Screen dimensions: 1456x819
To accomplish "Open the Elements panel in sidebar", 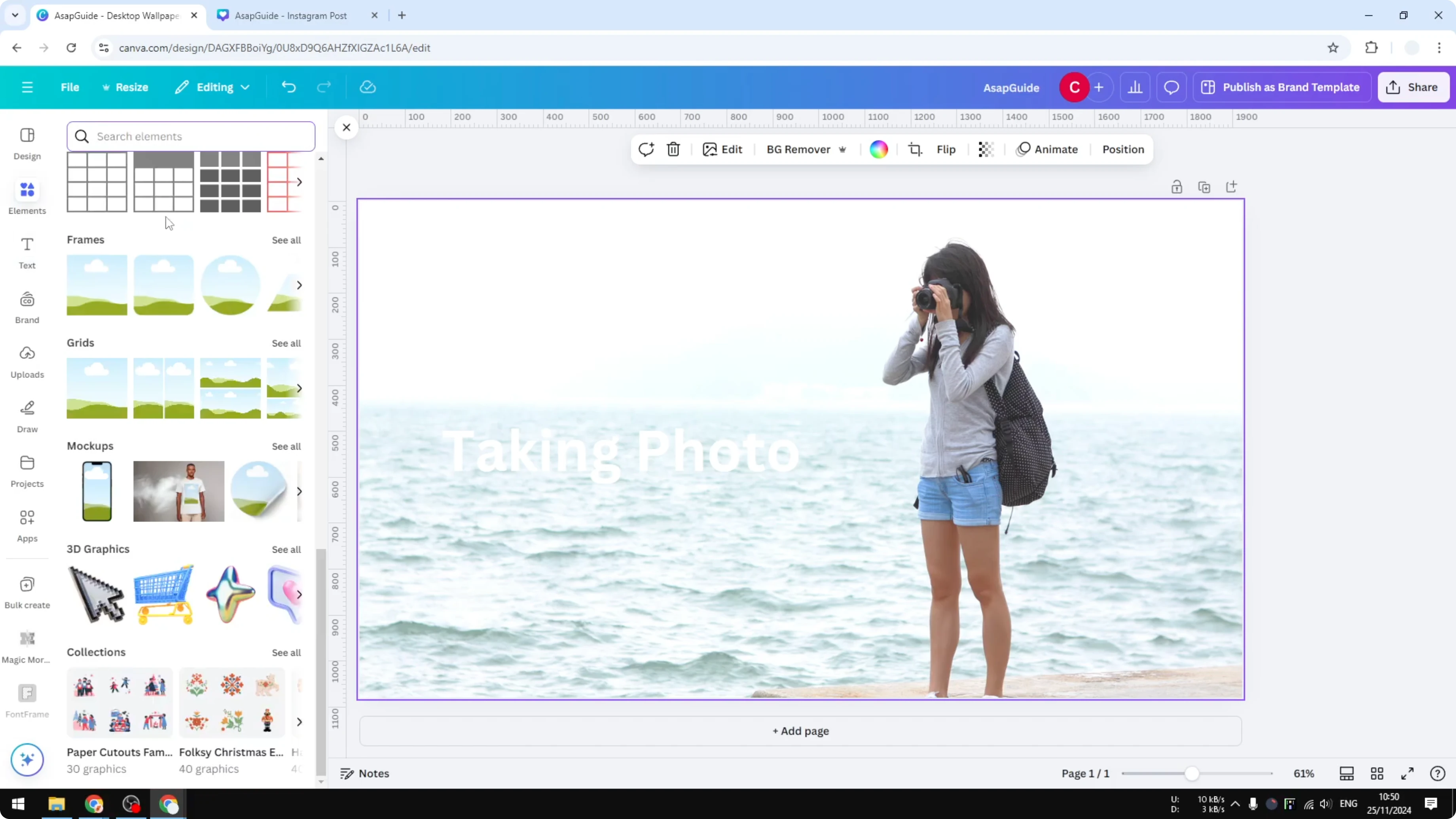I will click(27, 197).
